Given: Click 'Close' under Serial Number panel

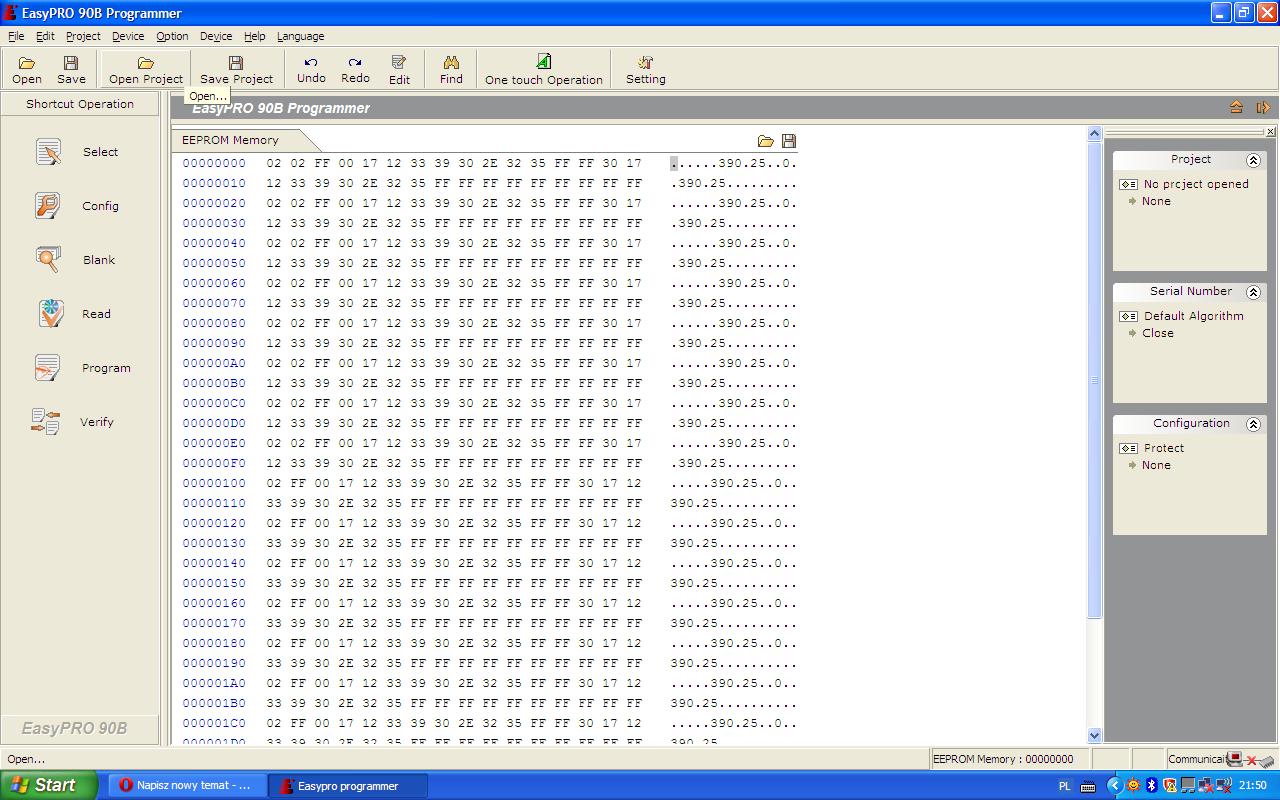Looking at the screenshot, I should [1158, 333].
